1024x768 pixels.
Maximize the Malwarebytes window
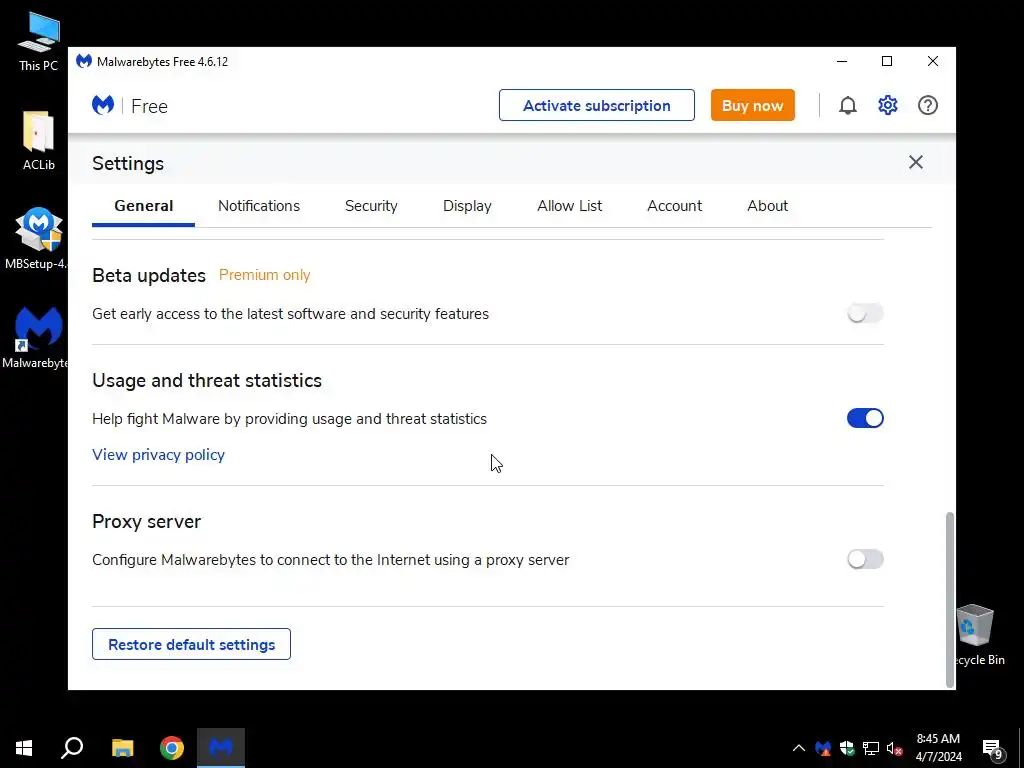point(887,61)
